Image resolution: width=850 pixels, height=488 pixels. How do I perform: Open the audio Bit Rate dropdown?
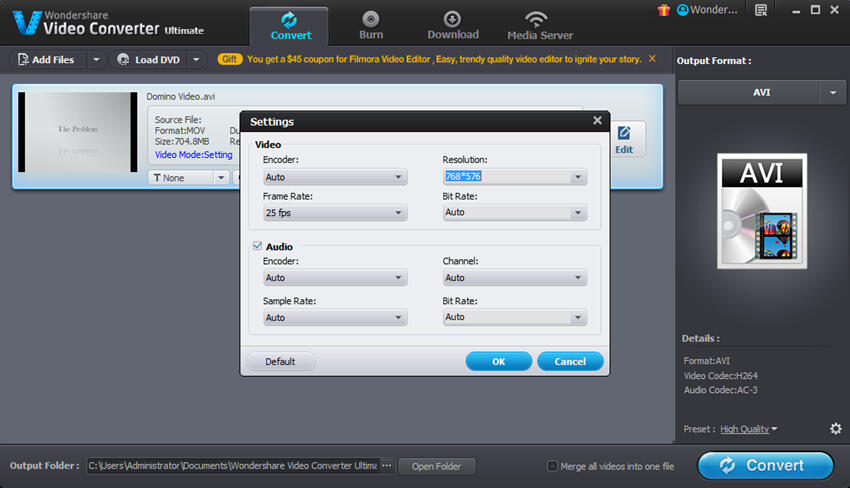point(514,317)
